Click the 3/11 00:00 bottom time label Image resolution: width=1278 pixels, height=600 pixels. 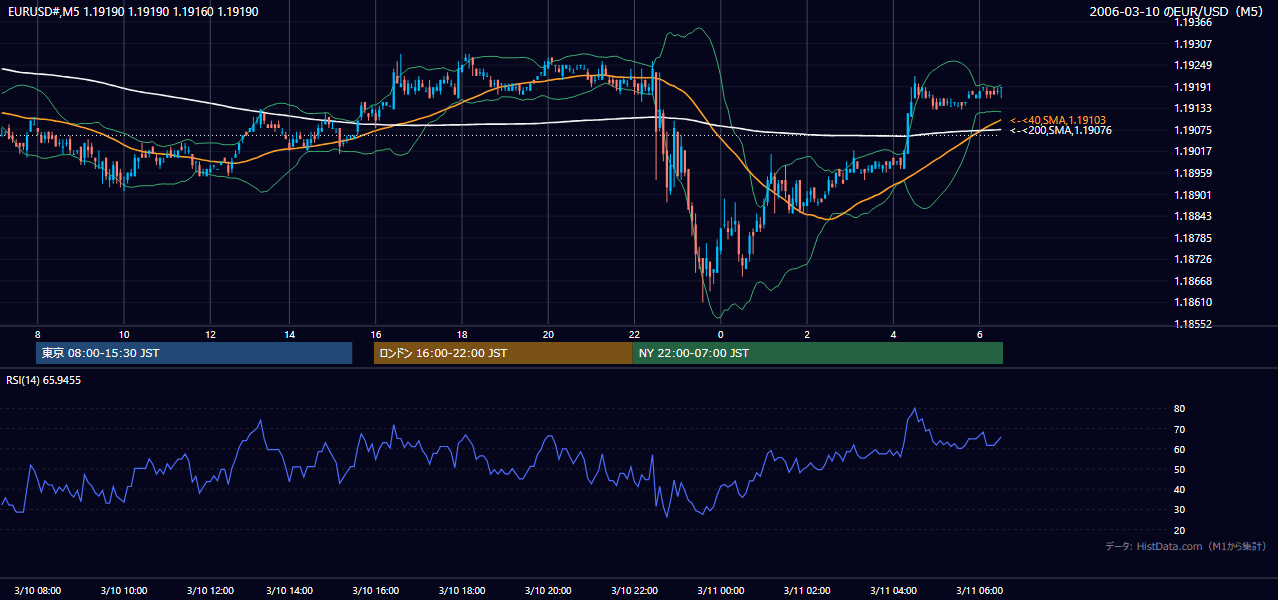[x=720, y=590]
